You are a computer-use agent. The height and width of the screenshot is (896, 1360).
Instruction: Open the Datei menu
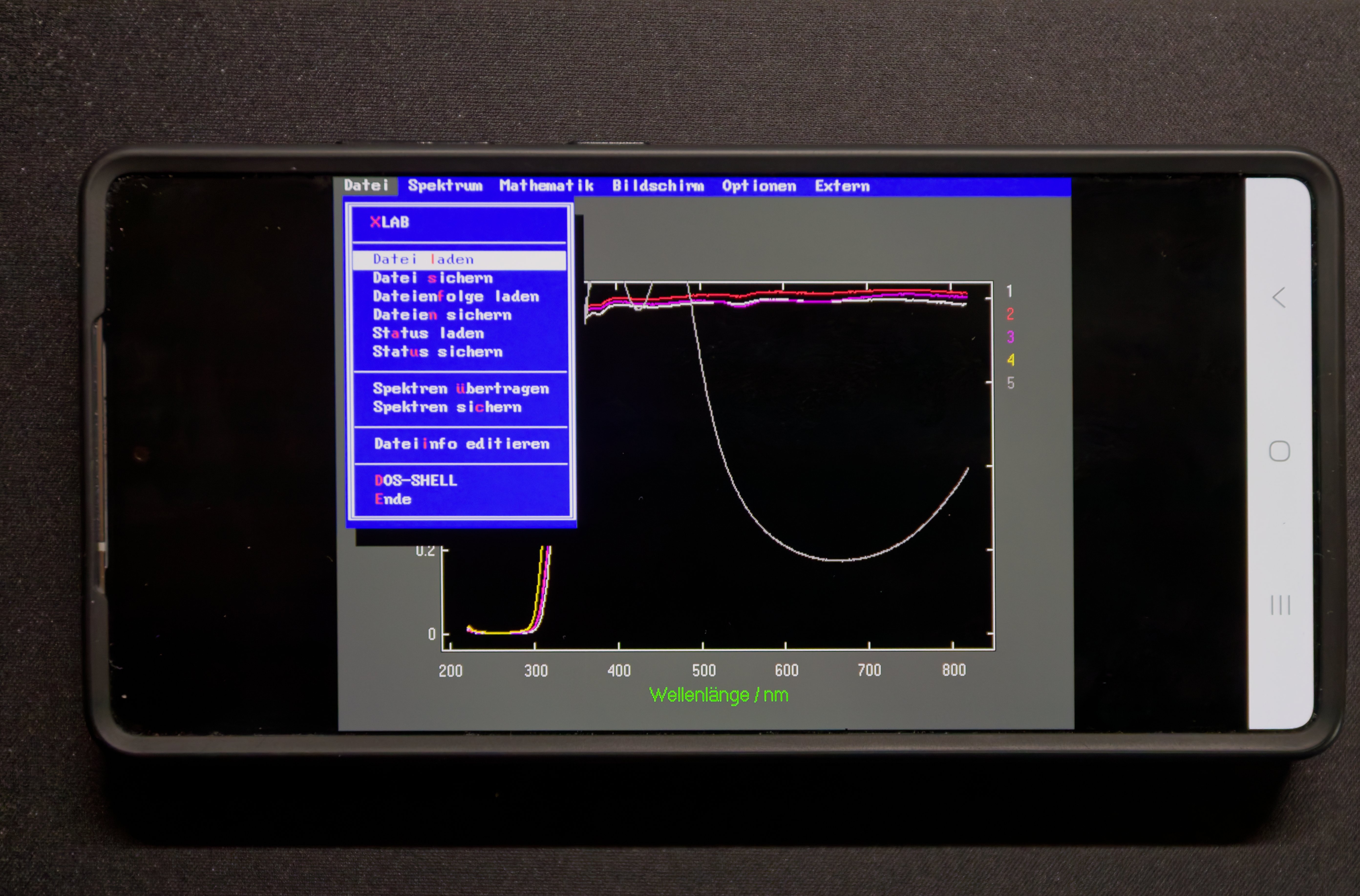[366, 185]
